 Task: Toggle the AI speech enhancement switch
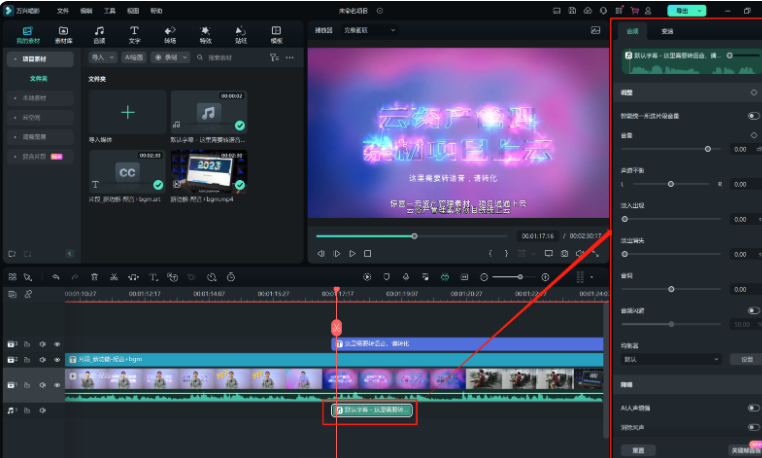(753, 408)
